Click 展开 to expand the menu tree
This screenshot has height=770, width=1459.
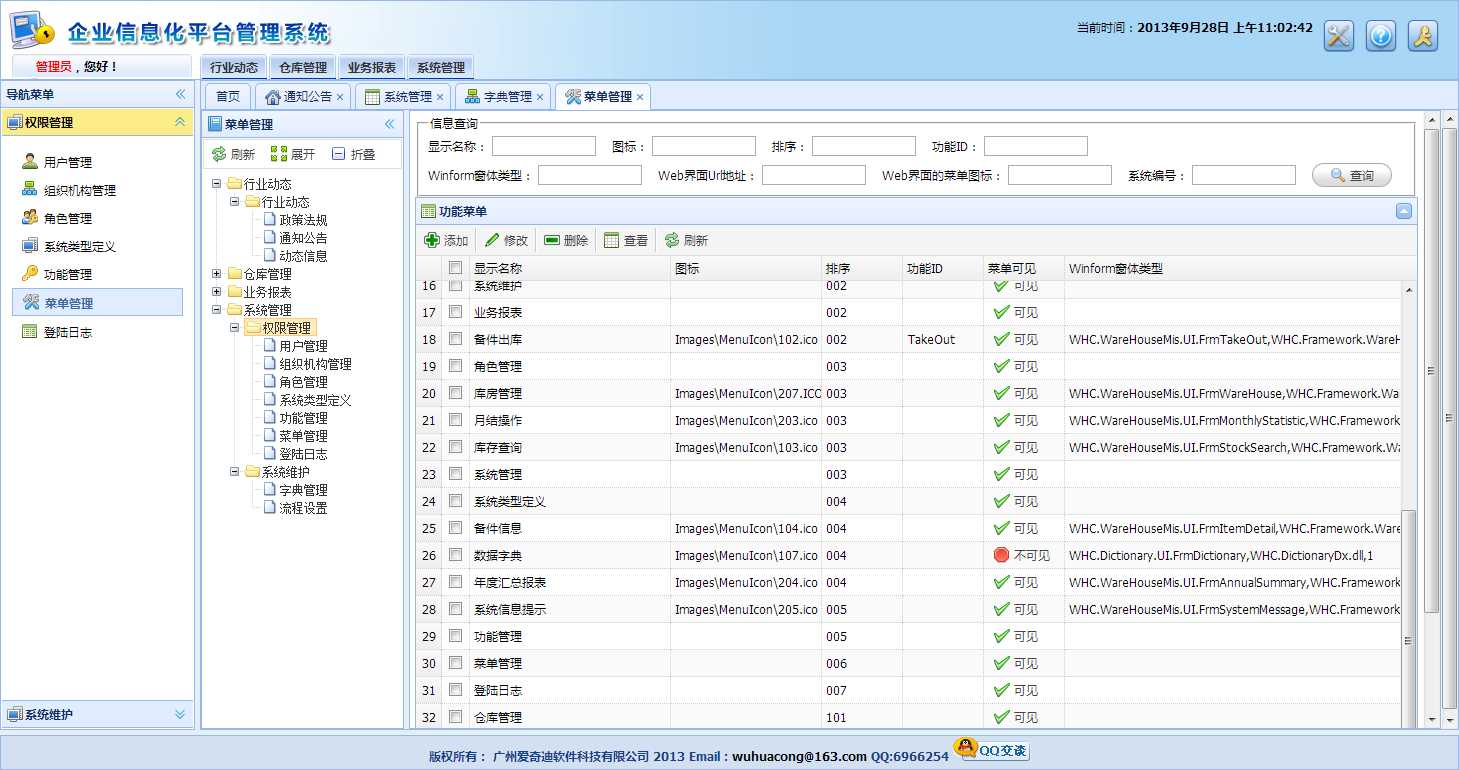click(293, 154)
